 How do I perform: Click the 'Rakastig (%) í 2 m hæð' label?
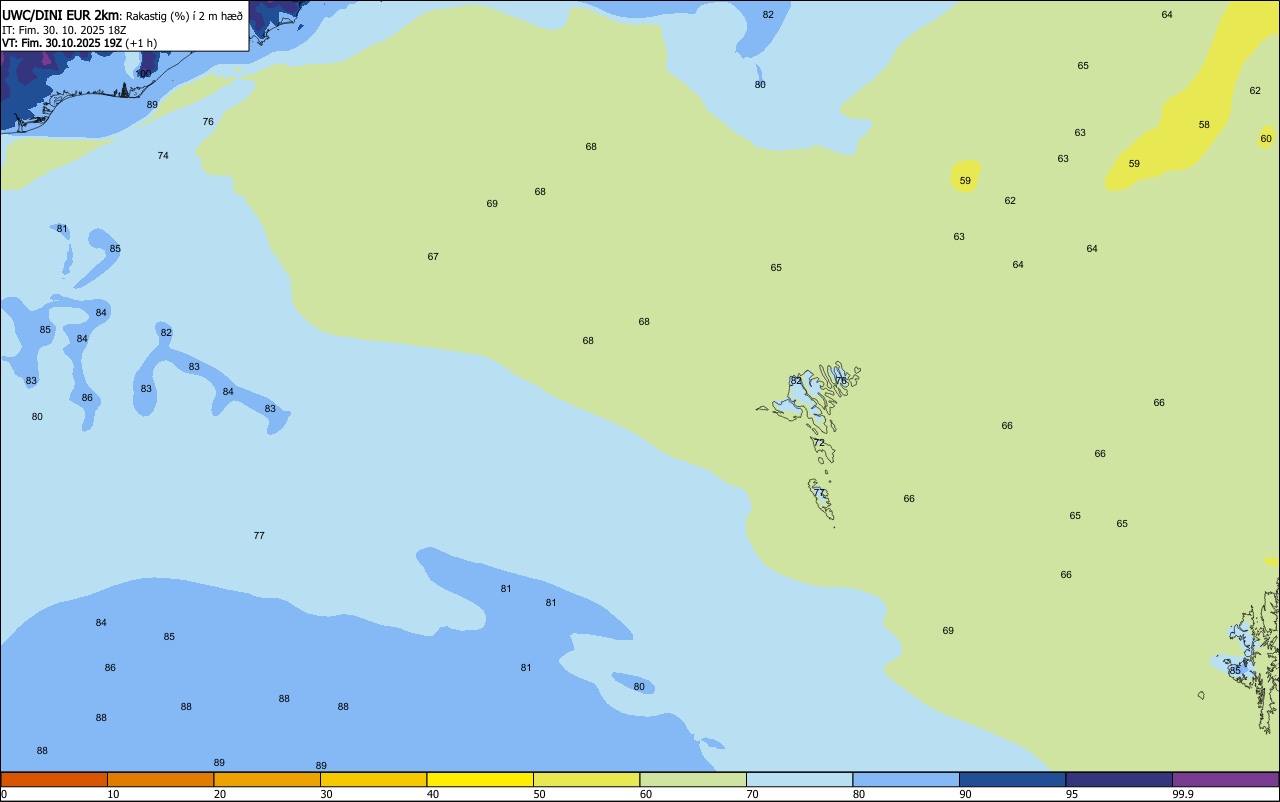(x=184, y=16)
